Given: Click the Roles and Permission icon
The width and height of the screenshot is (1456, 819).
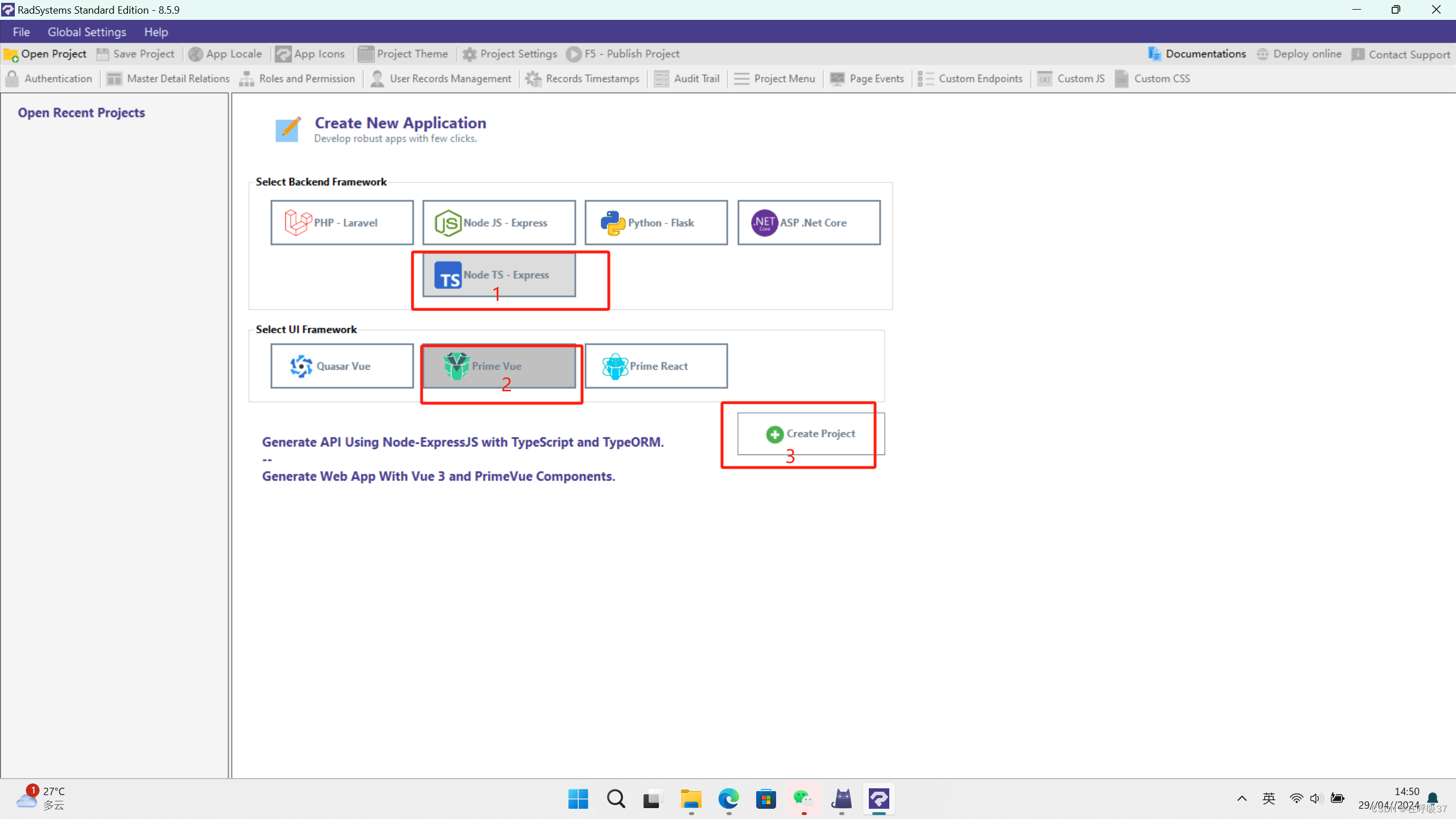Looking at the screenshot, I should coord(246,78).
